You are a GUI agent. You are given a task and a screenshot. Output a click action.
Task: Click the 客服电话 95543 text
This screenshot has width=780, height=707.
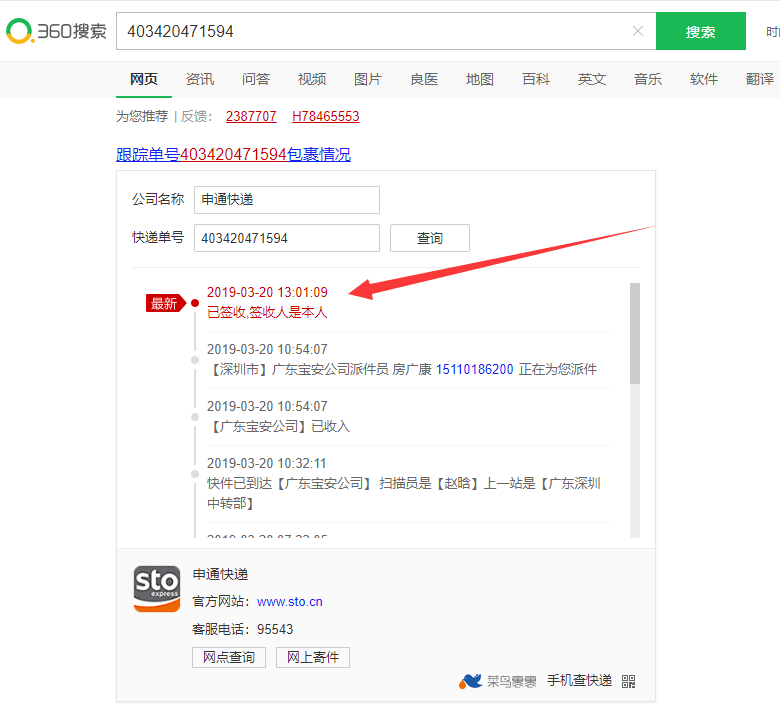click(242, 629)
